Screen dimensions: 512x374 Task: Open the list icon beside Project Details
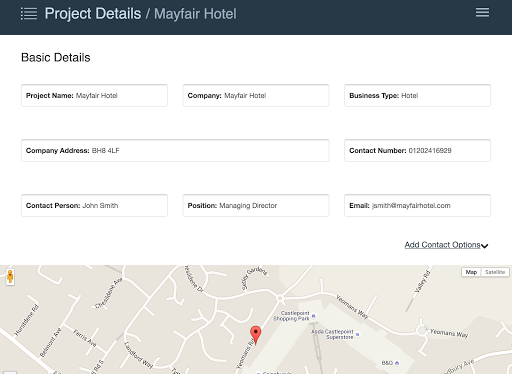pos(29,14)
